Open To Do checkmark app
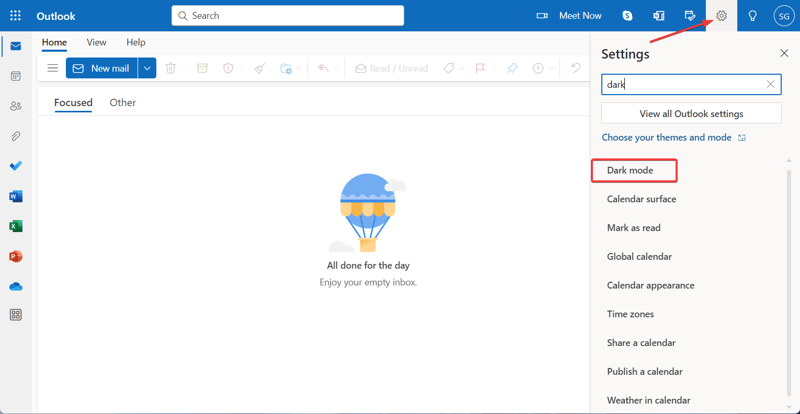Screen dimensions: 800x414 [x=16, y=166]
